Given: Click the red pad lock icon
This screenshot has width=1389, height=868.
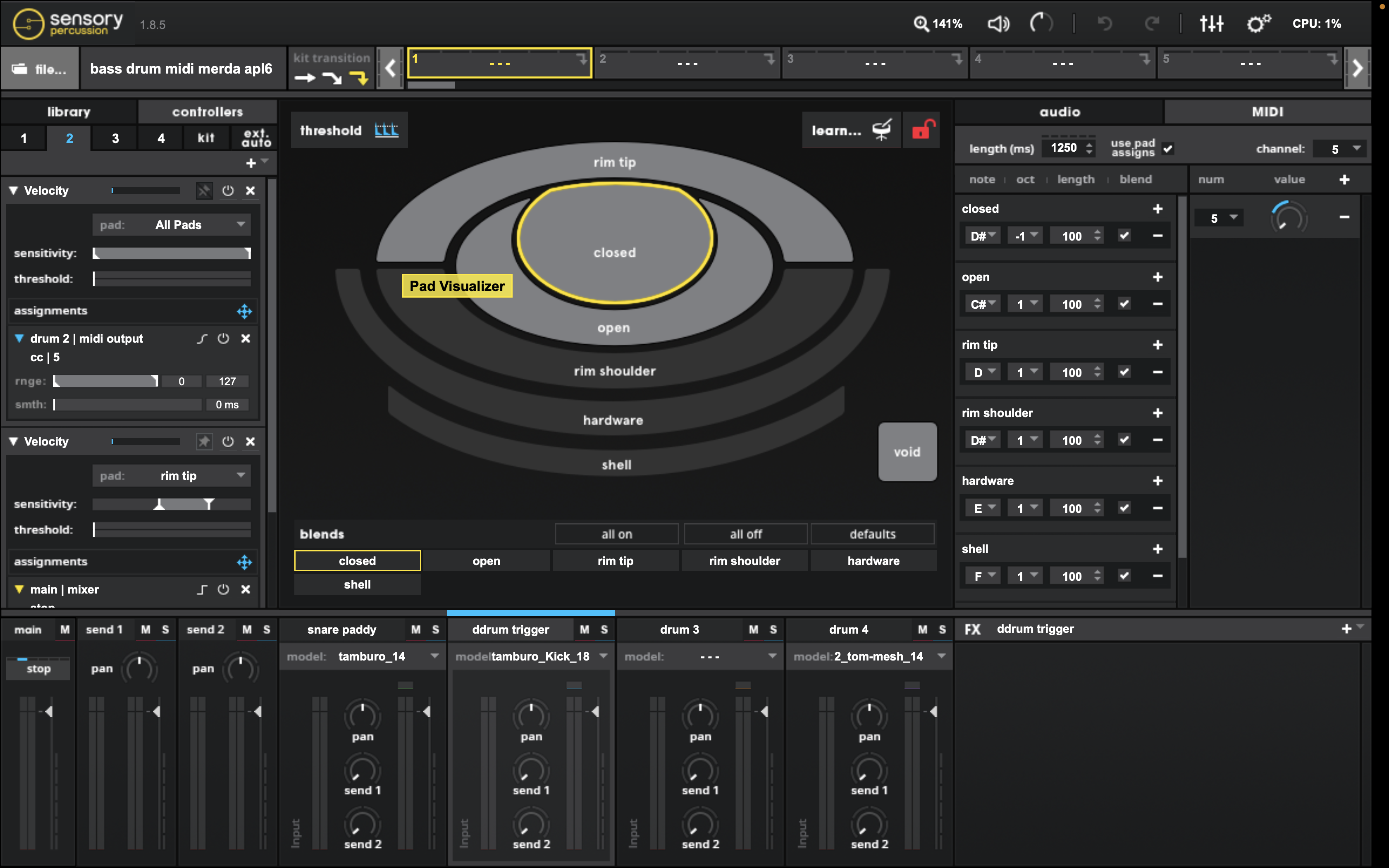Looking at the screenshot, I should point(922,130).
